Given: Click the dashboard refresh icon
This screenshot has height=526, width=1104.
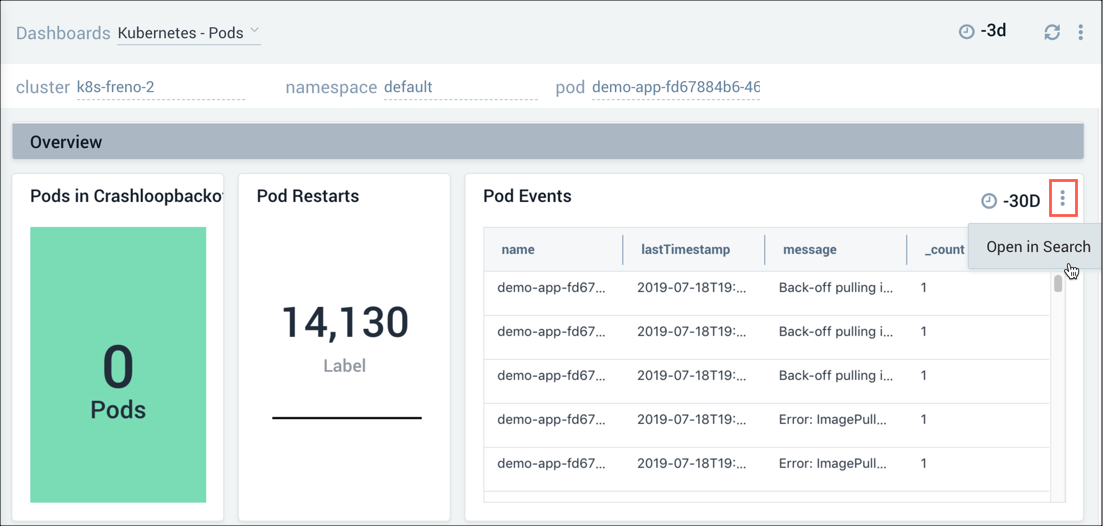Looking at the screenshot, I should click(1052, 32).
